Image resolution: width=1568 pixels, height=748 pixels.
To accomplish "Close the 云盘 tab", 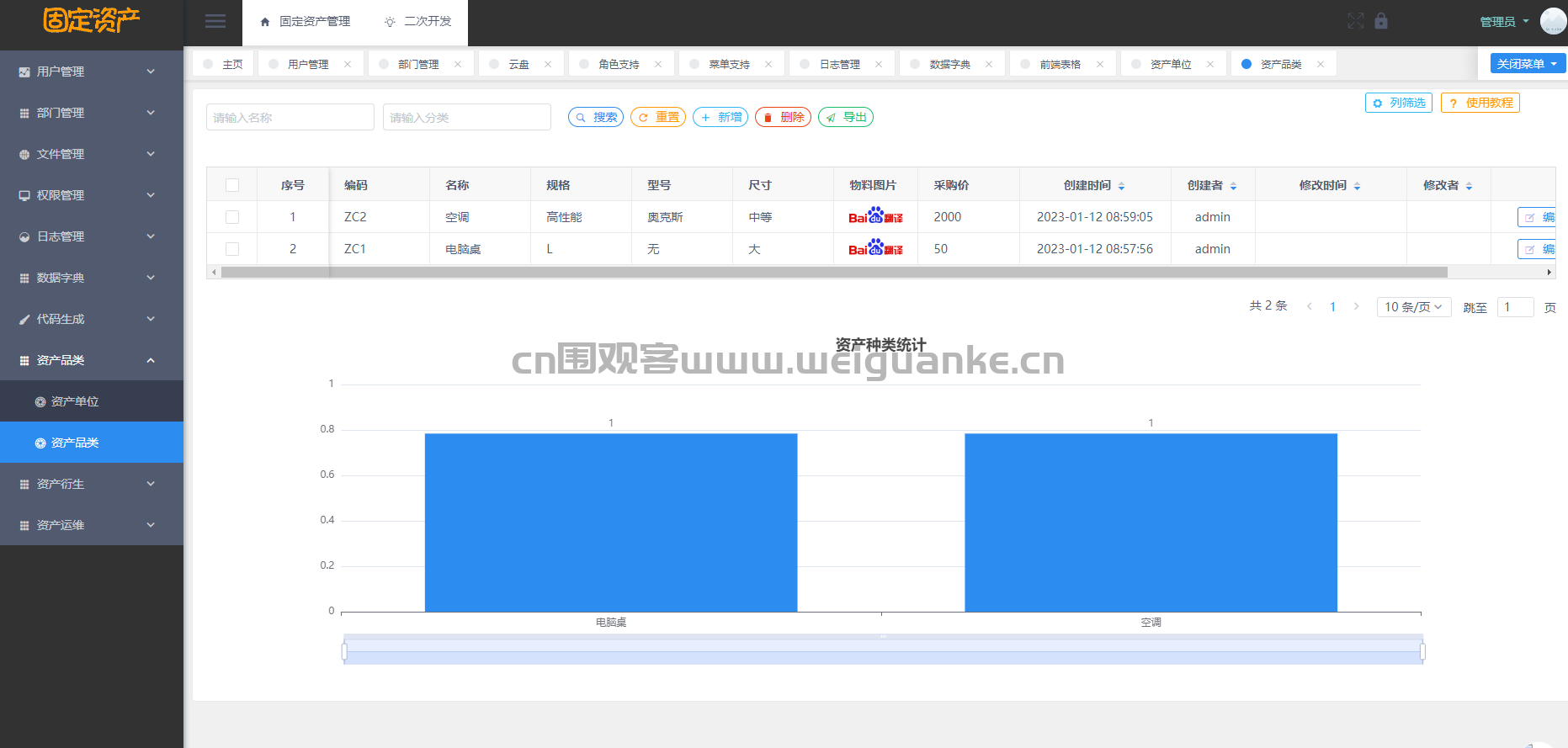I will tap(548, 64).
